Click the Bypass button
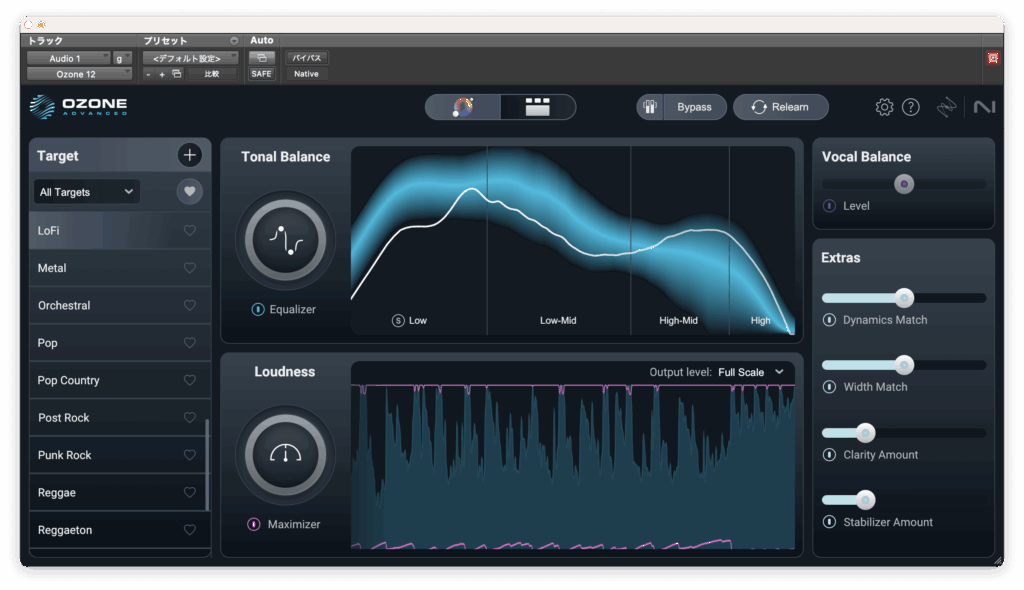This screenshot has height=590, width=1024. [x=694, y=107]
